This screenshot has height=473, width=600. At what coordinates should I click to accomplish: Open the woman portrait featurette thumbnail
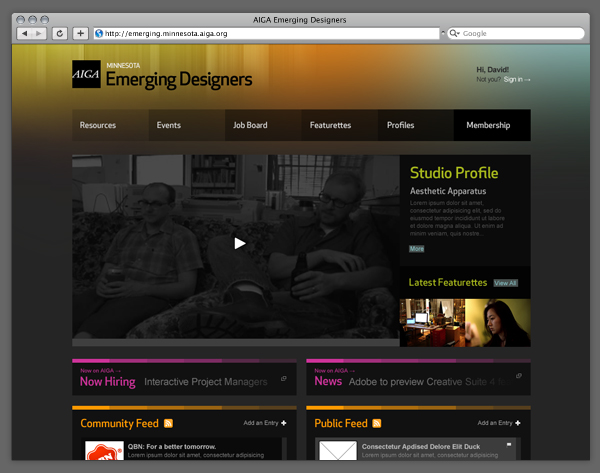click(498, 323)
